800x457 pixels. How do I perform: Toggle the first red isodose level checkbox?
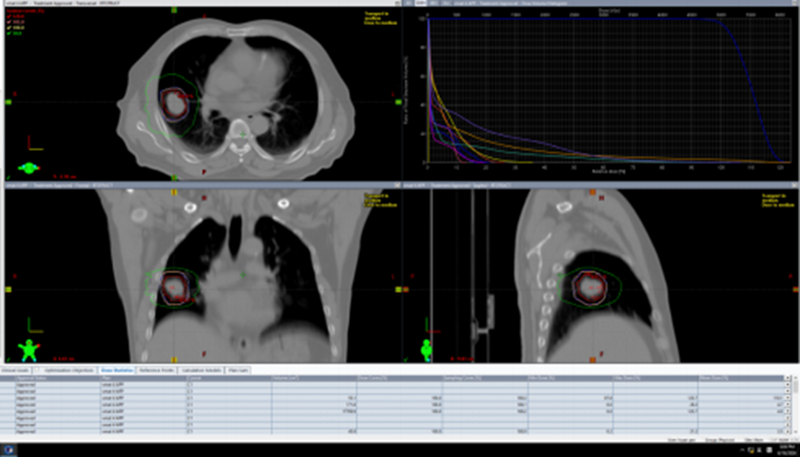pyautogui.click(x=10, y=17)
